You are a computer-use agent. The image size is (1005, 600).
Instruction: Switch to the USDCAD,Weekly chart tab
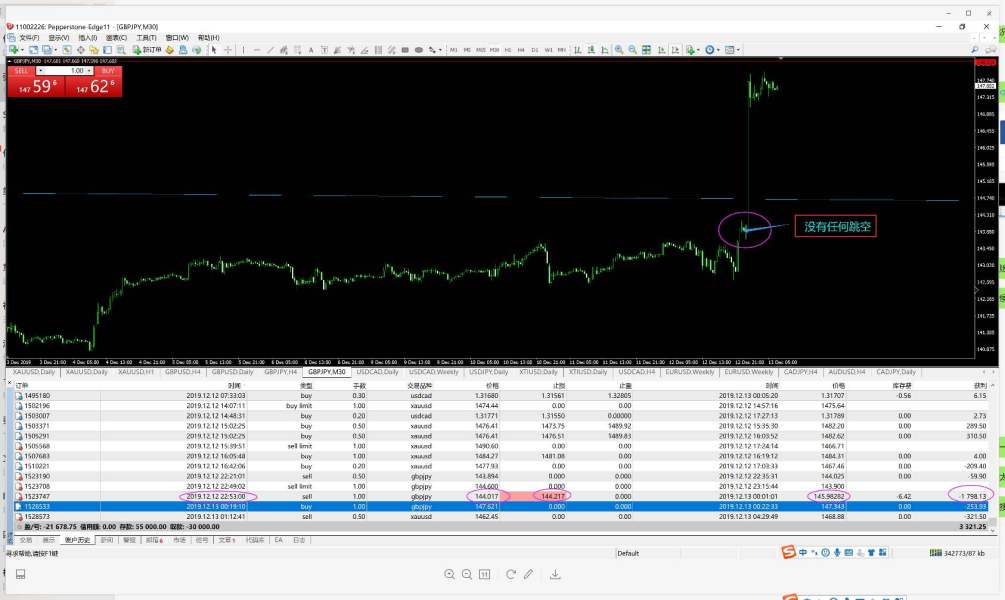click(434, 372)
